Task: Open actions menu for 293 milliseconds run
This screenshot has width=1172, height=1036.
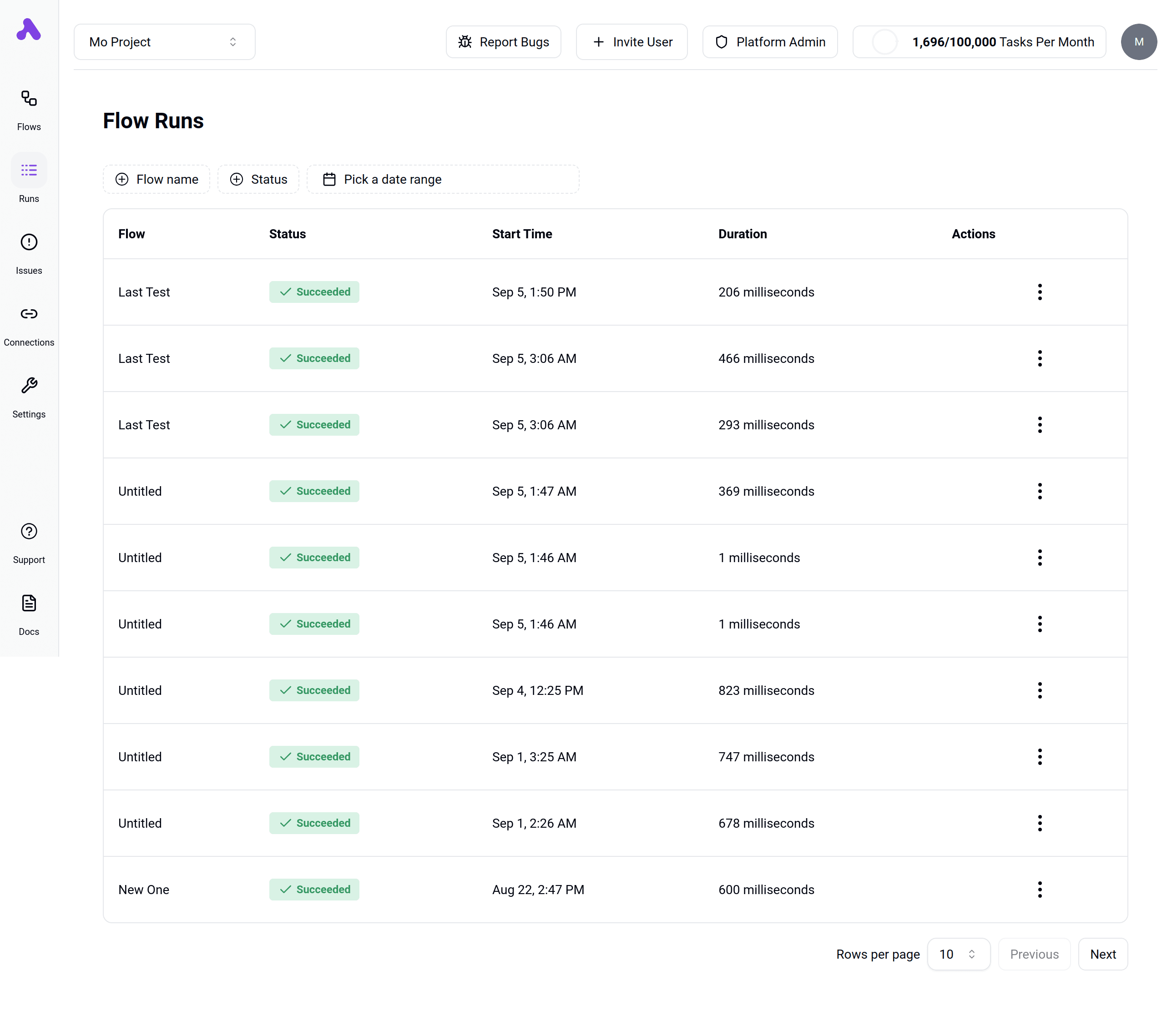Action: (x=1040, y=425)
